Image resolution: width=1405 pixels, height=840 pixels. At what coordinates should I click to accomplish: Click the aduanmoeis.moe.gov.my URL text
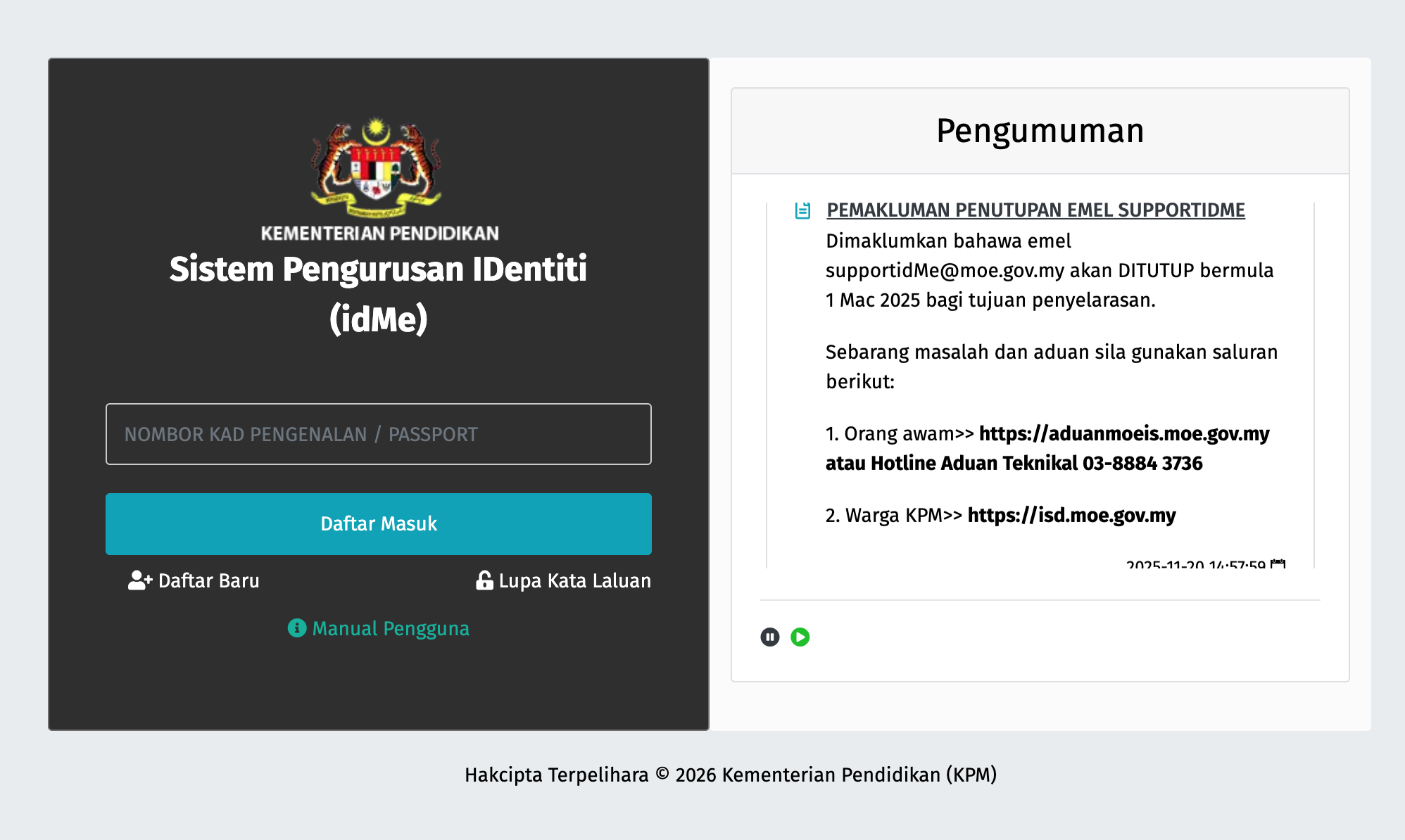[1124, 433]
